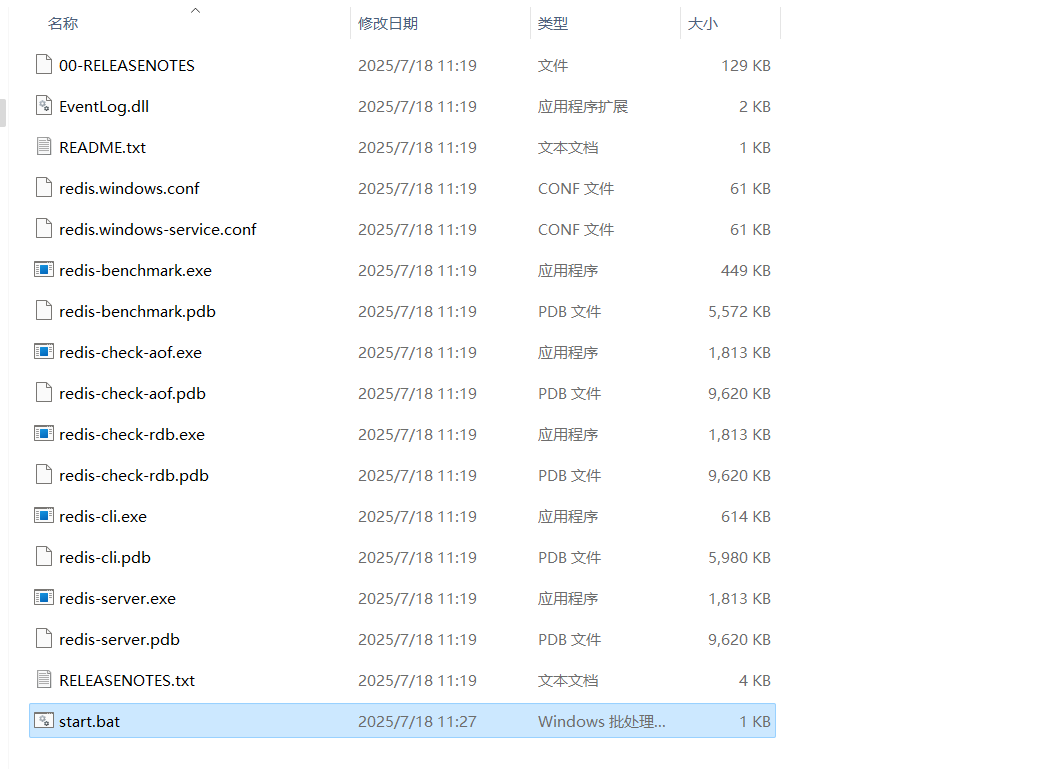The height and width of the screenshot is (769, 1044).
Task: Click the EventLog.dll file icon
Action: tap(44, 106)
